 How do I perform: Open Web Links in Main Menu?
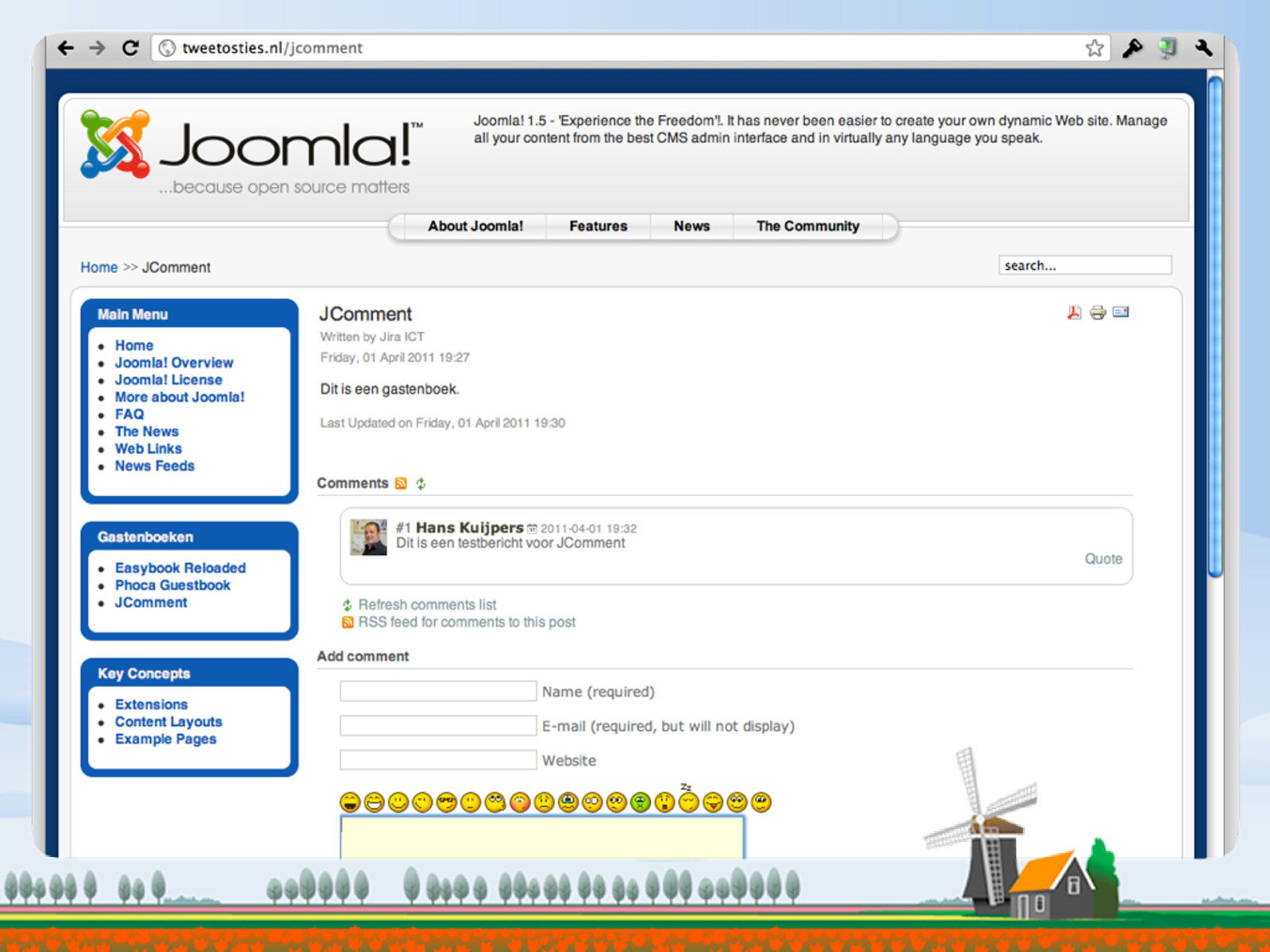click(148, 449)
